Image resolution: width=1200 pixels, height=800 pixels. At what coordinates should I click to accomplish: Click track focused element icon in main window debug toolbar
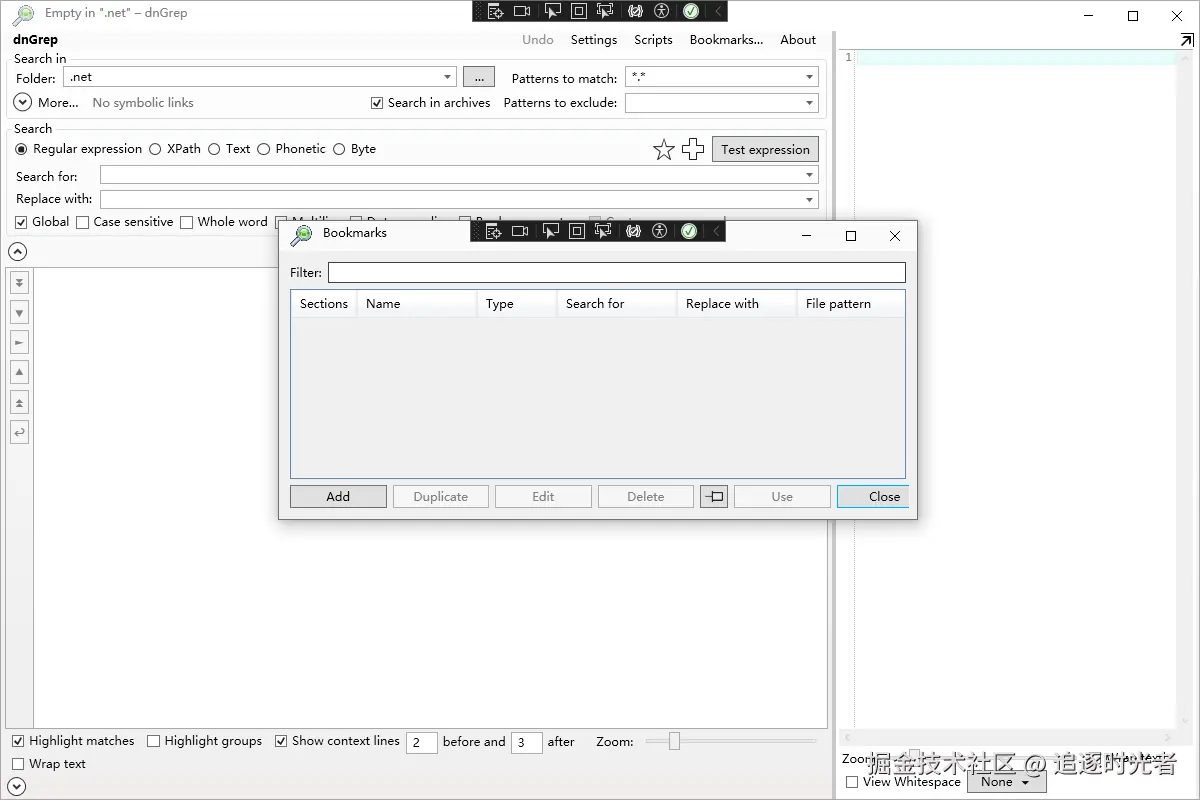pos(605,11)
